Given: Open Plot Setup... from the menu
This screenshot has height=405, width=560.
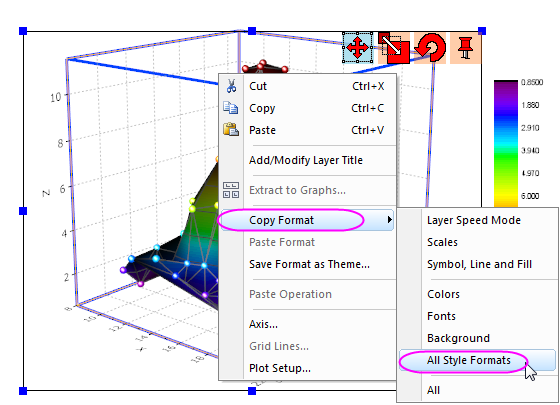Looking at the screenshot, I should tap(308, 368).
